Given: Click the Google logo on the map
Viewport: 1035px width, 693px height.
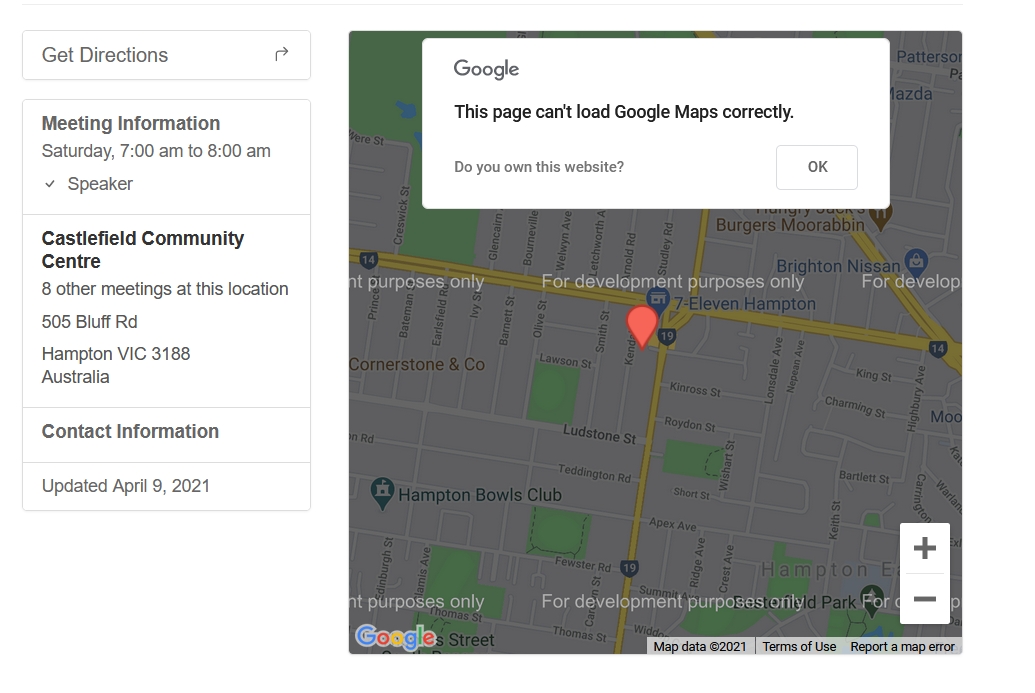Looking at the screenshot, I should click(395, 638).
